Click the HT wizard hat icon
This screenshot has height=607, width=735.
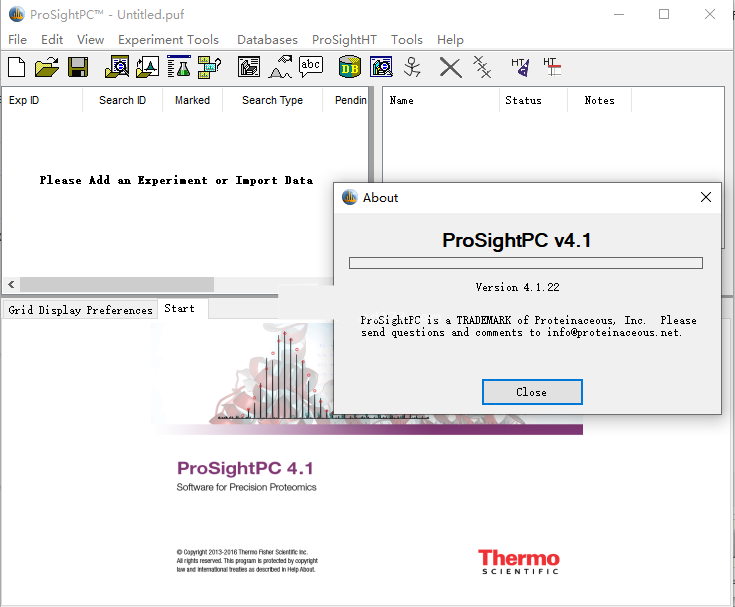coord(520,67)
